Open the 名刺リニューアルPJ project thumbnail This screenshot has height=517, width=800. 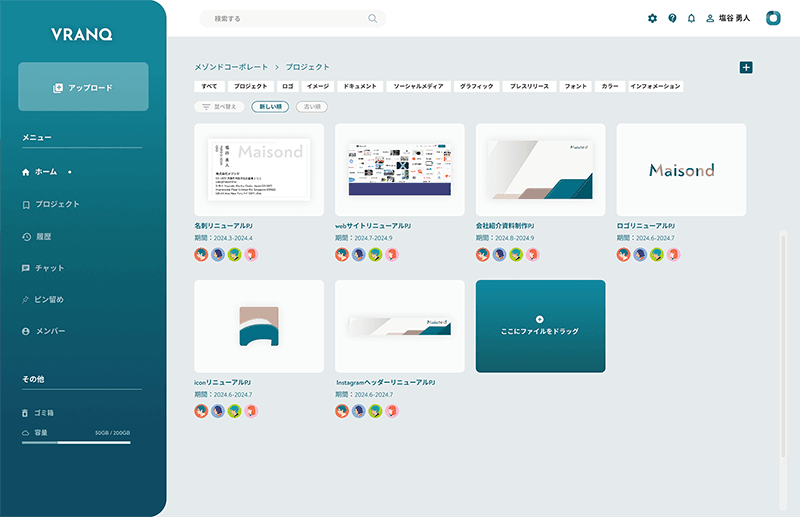(259, 170)
